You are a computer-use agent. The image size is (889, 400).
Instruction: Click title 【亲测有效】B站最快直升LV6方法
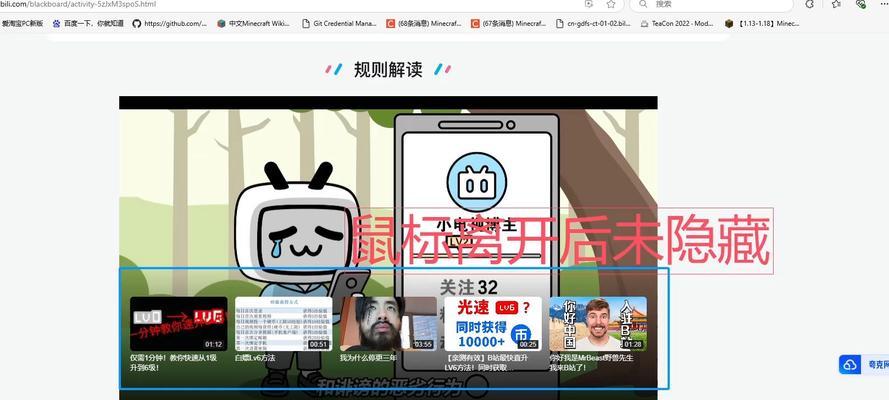pyautogui.click(x=488, y=363)
